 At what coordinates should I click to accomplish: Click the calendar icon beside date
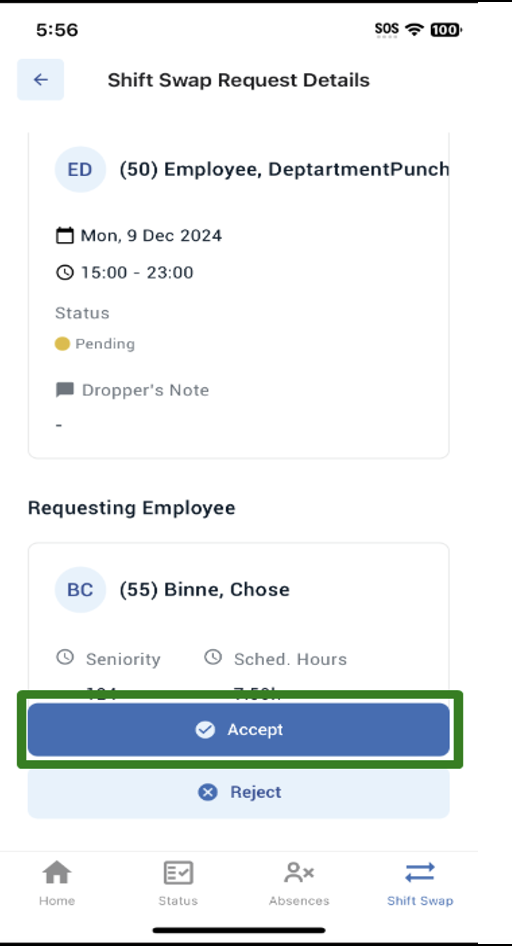point(65,235)
